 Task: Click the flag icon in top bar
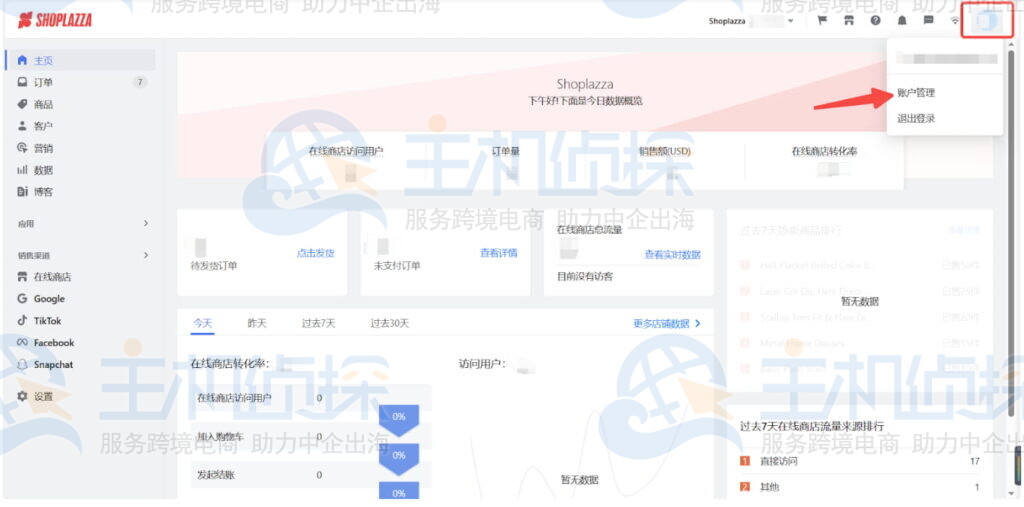tap(822, 20)
